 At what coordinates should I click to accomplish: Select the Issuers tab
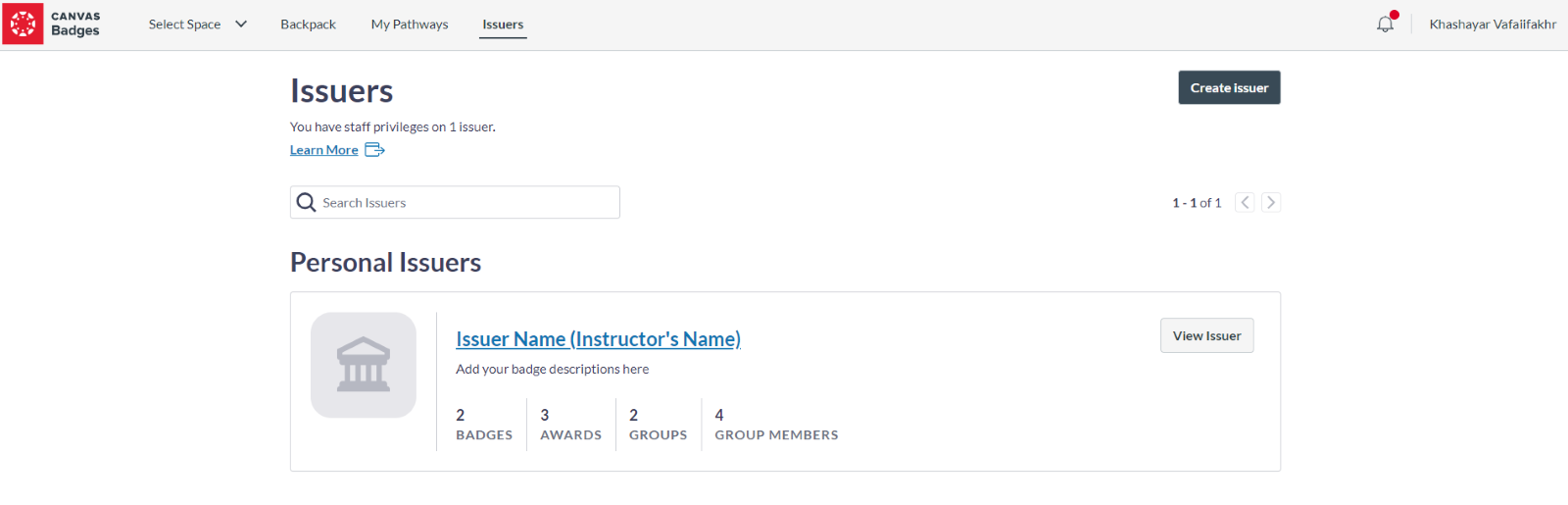503,25
